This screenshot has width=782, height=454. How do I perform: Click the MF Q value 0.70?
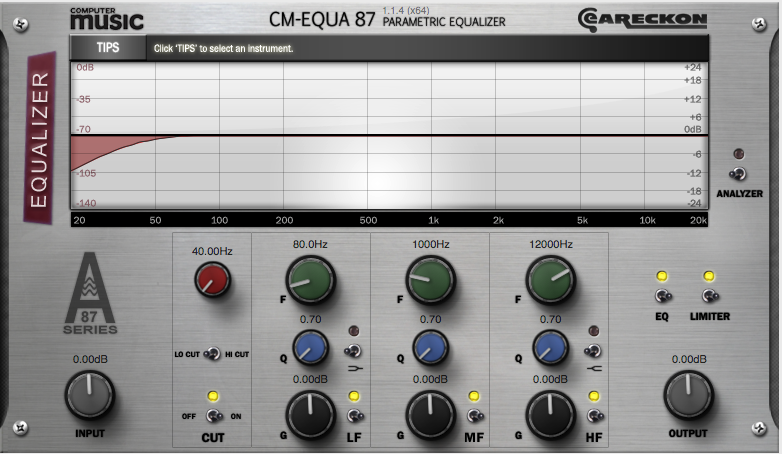430,319
